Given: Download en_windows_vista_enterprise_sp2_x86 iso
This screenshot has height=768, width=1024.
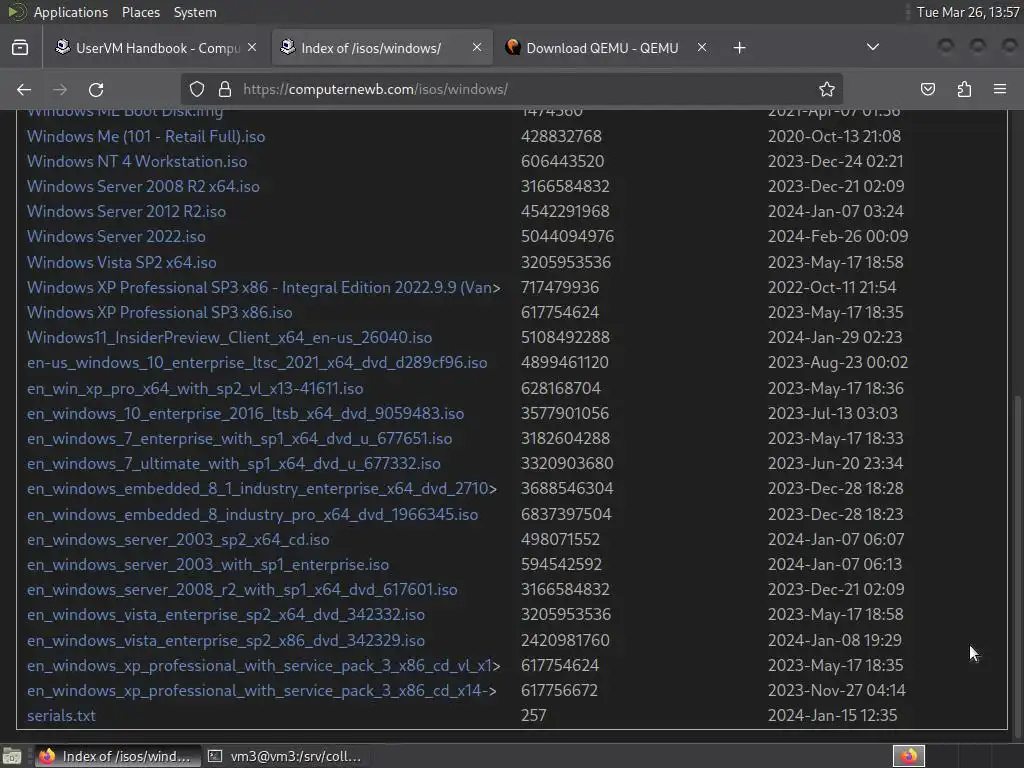Looking at the screenshot, I should click(226, 641).
